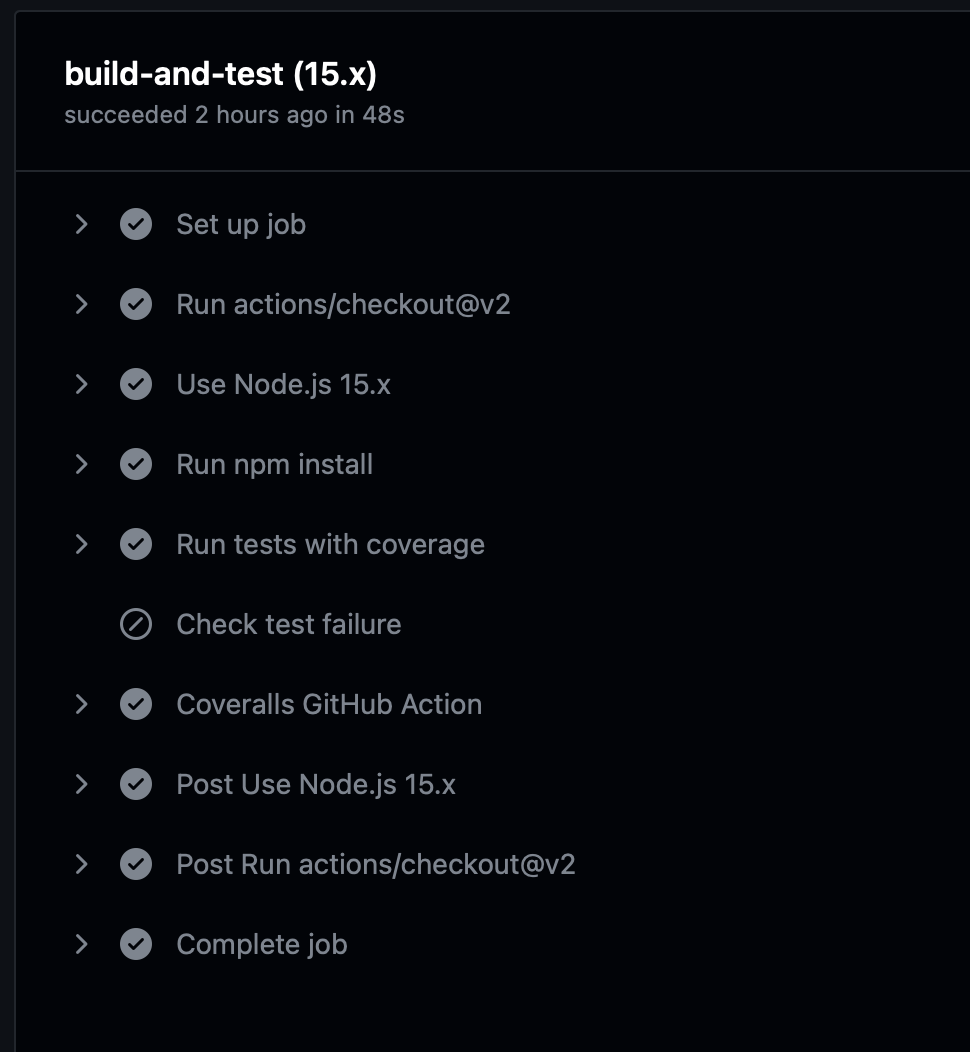Expand the Run tests with coverage chevron
The width and height of the screenshot is (970, 1052).
tap(82, 544)
